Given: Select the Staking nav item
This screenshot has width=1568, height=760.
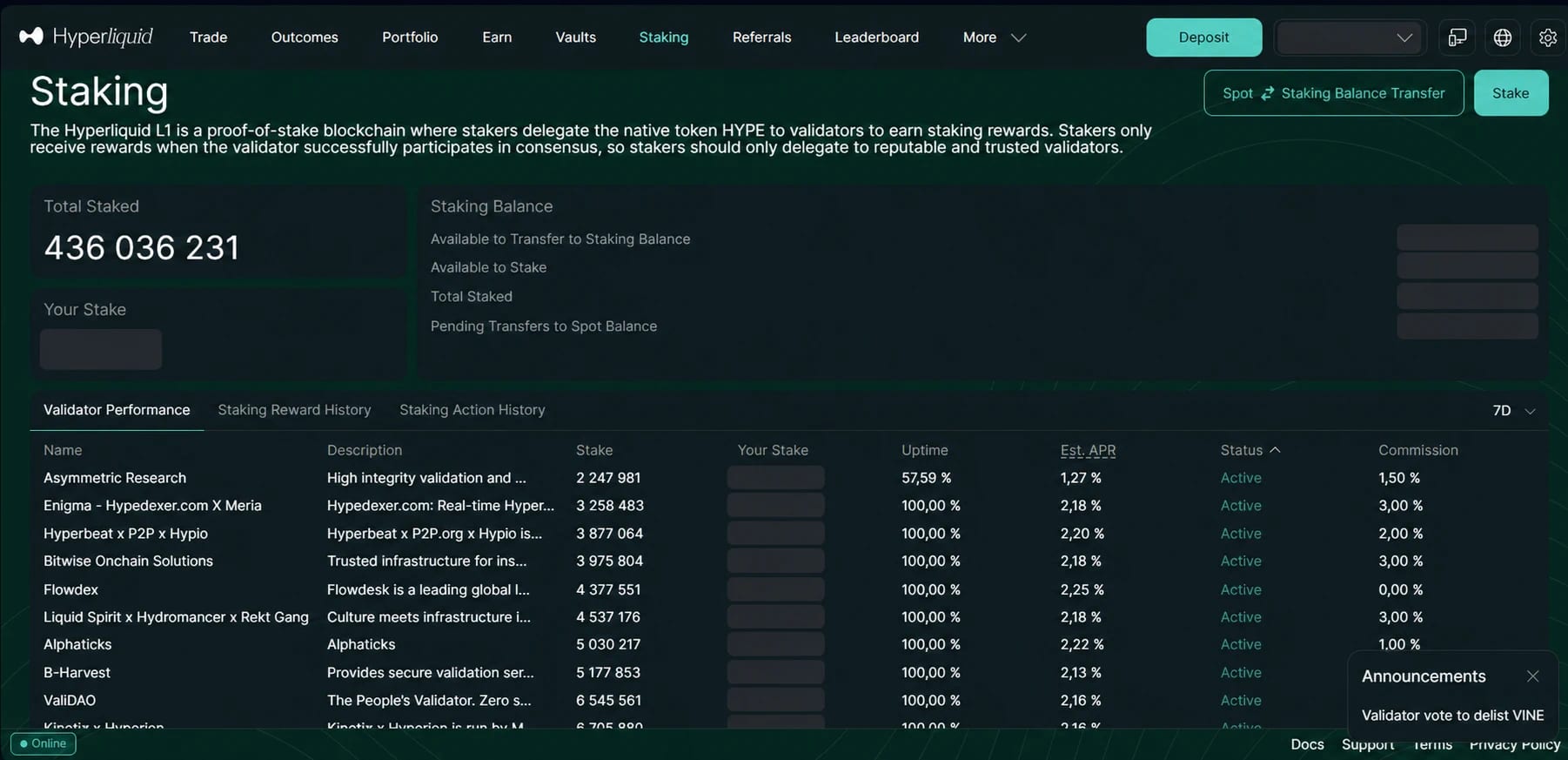Looking at the screenshot, I should 663,37.
